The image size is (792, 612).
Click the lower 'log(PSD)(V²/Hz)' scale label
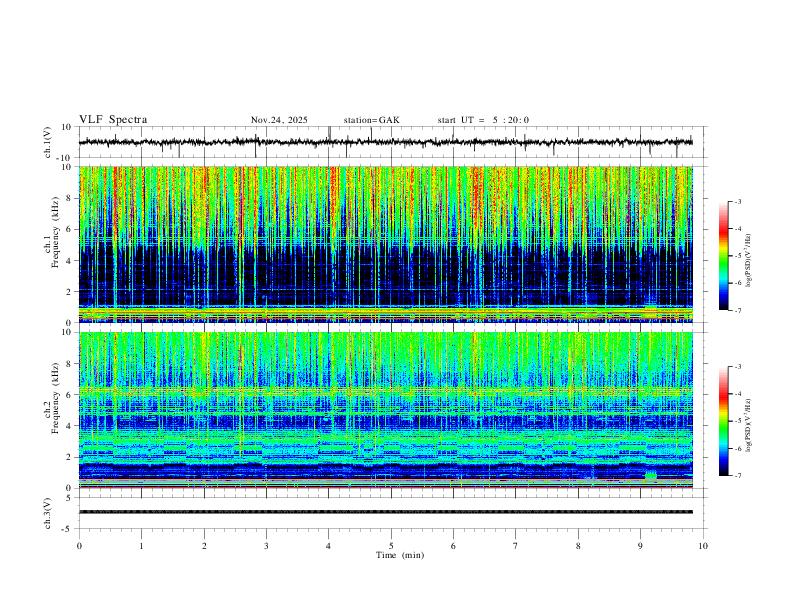(748, 425)
